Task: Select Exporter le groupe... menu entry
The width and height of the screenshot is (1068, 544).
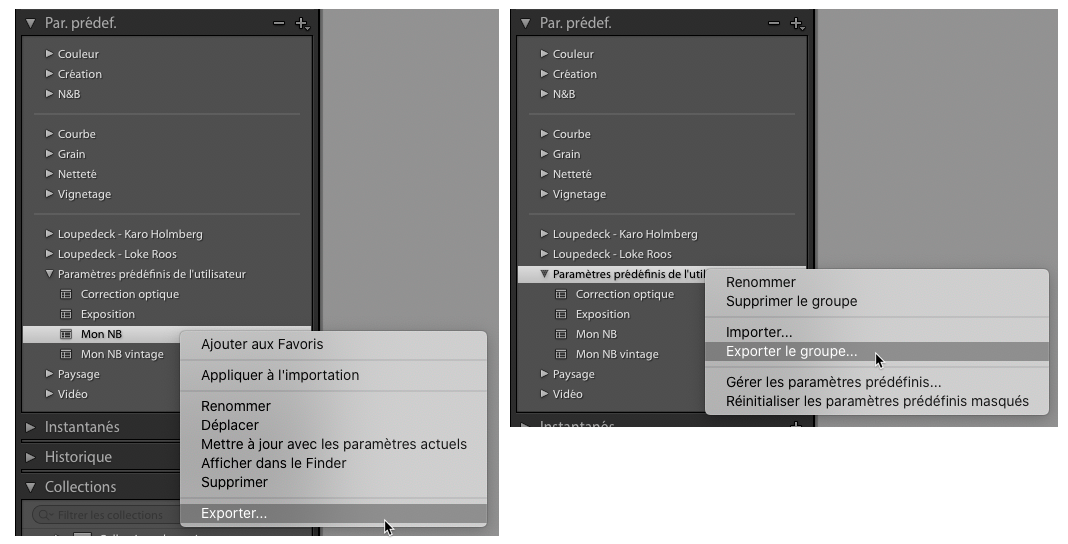Action: (x=791, y=351)
